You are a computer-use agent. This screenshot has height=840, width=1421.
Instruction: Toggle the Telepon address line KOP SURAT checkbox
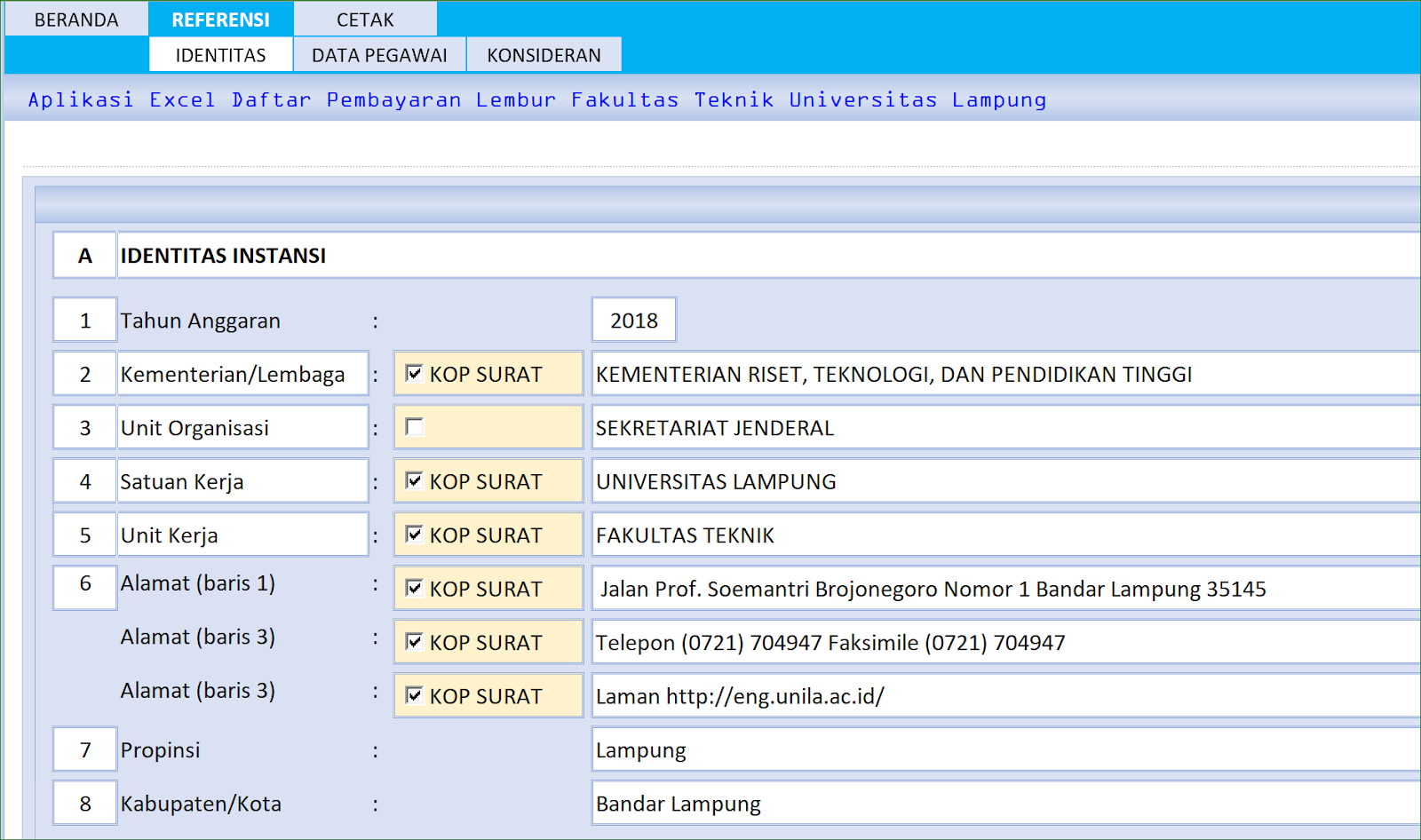click(x=415, y=642)
